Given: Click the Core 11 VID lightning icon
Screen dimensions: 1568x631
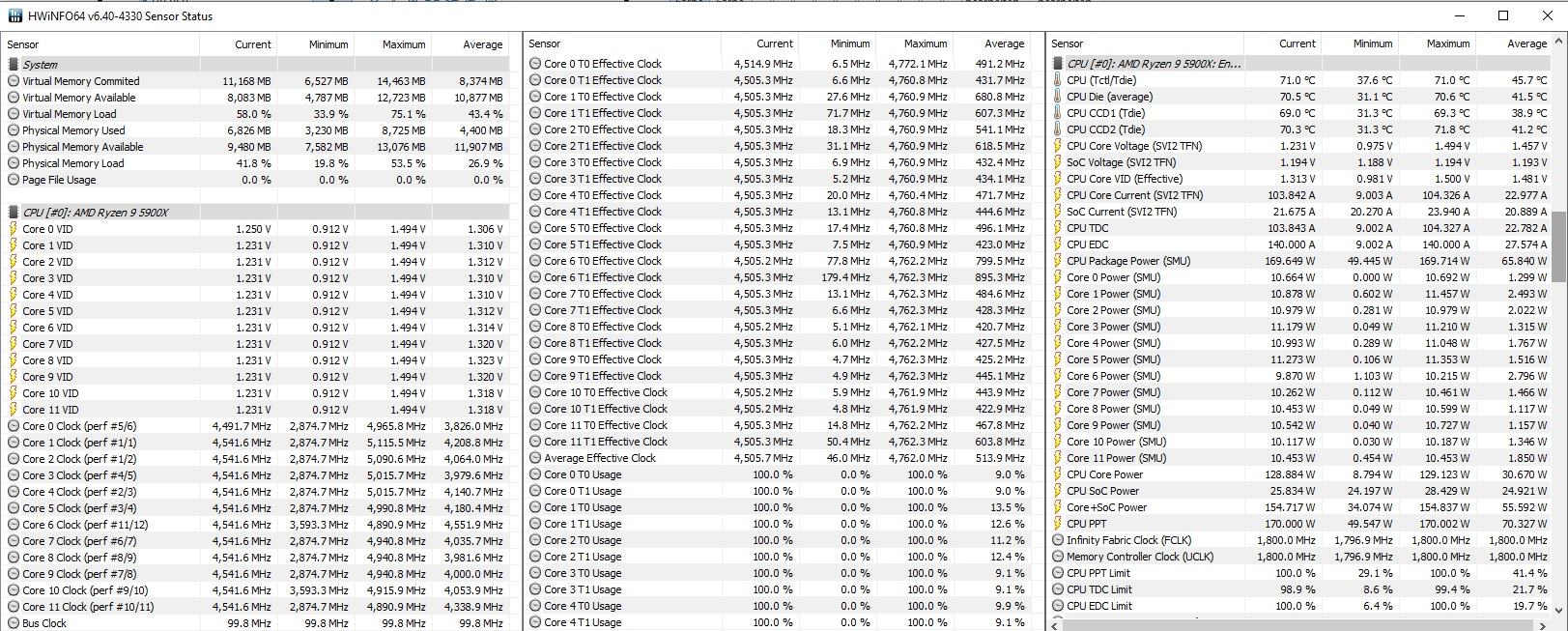Looking at the screenshot, I should pyautogui.click(x=14, y=410).
